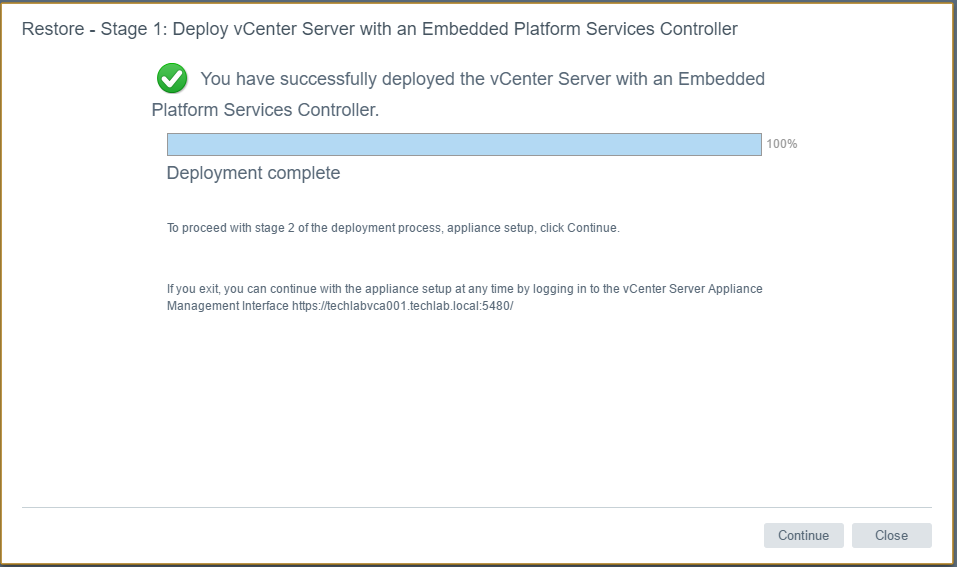Screen dimensions: 957x567
Task: Open the appliance management URL techlabvca001.techlab.local:5480
Action: coord(402,306)
